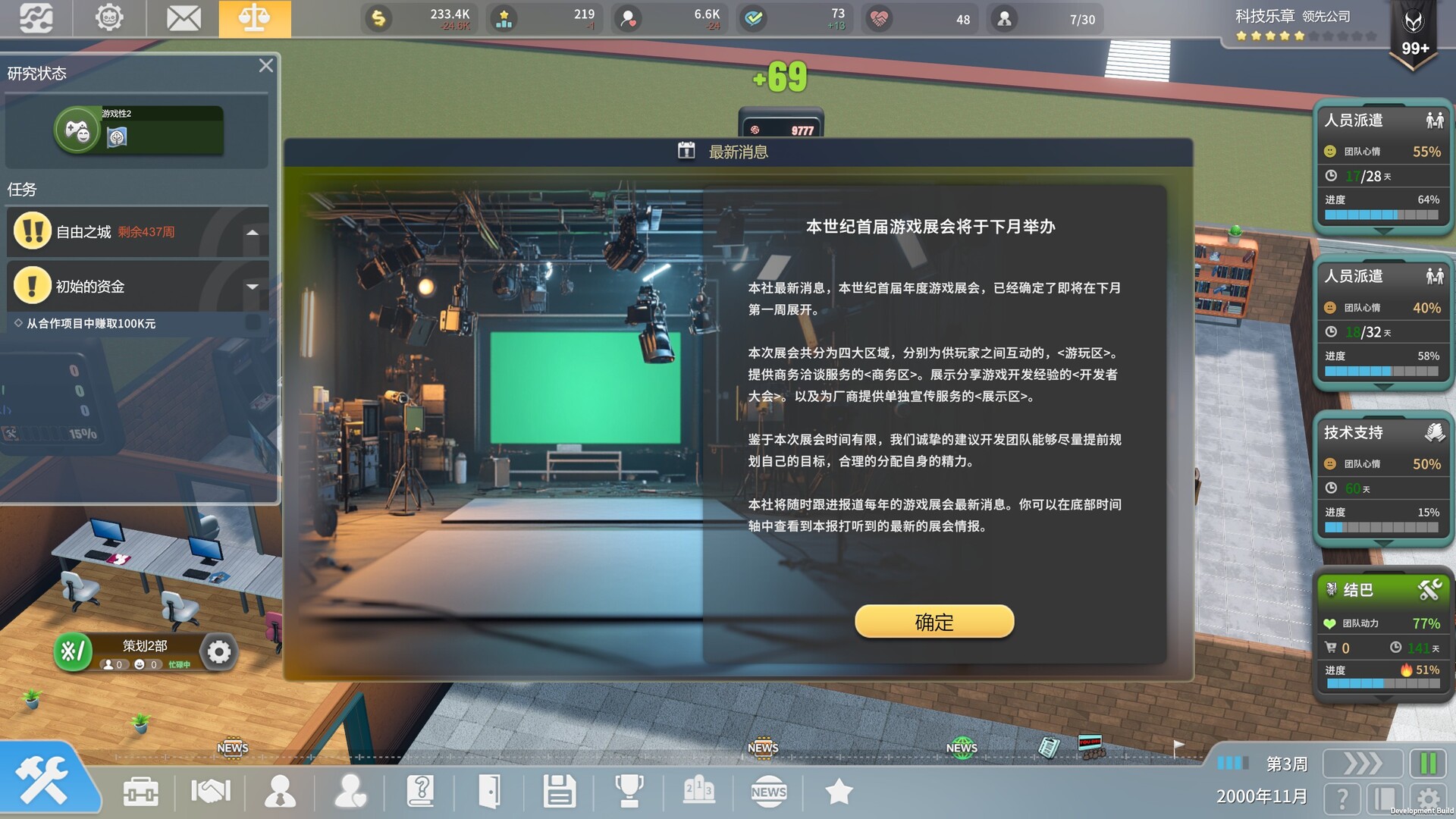1456x819 pixels.
Task: Open the door room management icon
Action: (491, 792)
